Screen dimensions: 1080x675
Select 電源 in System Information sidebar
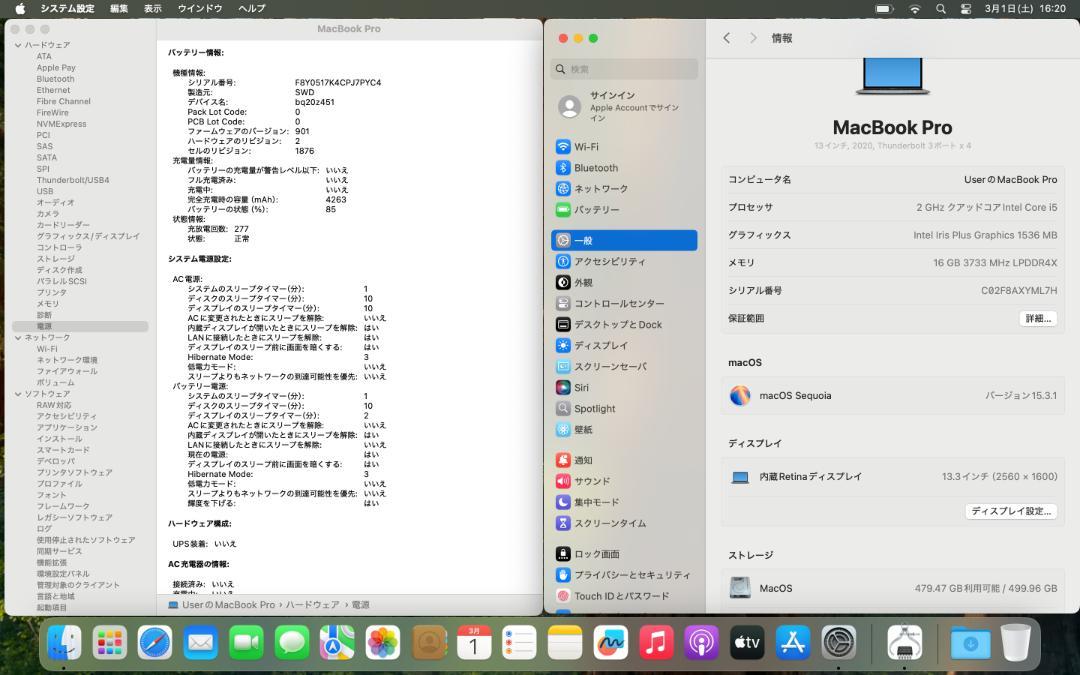[80, 326]
